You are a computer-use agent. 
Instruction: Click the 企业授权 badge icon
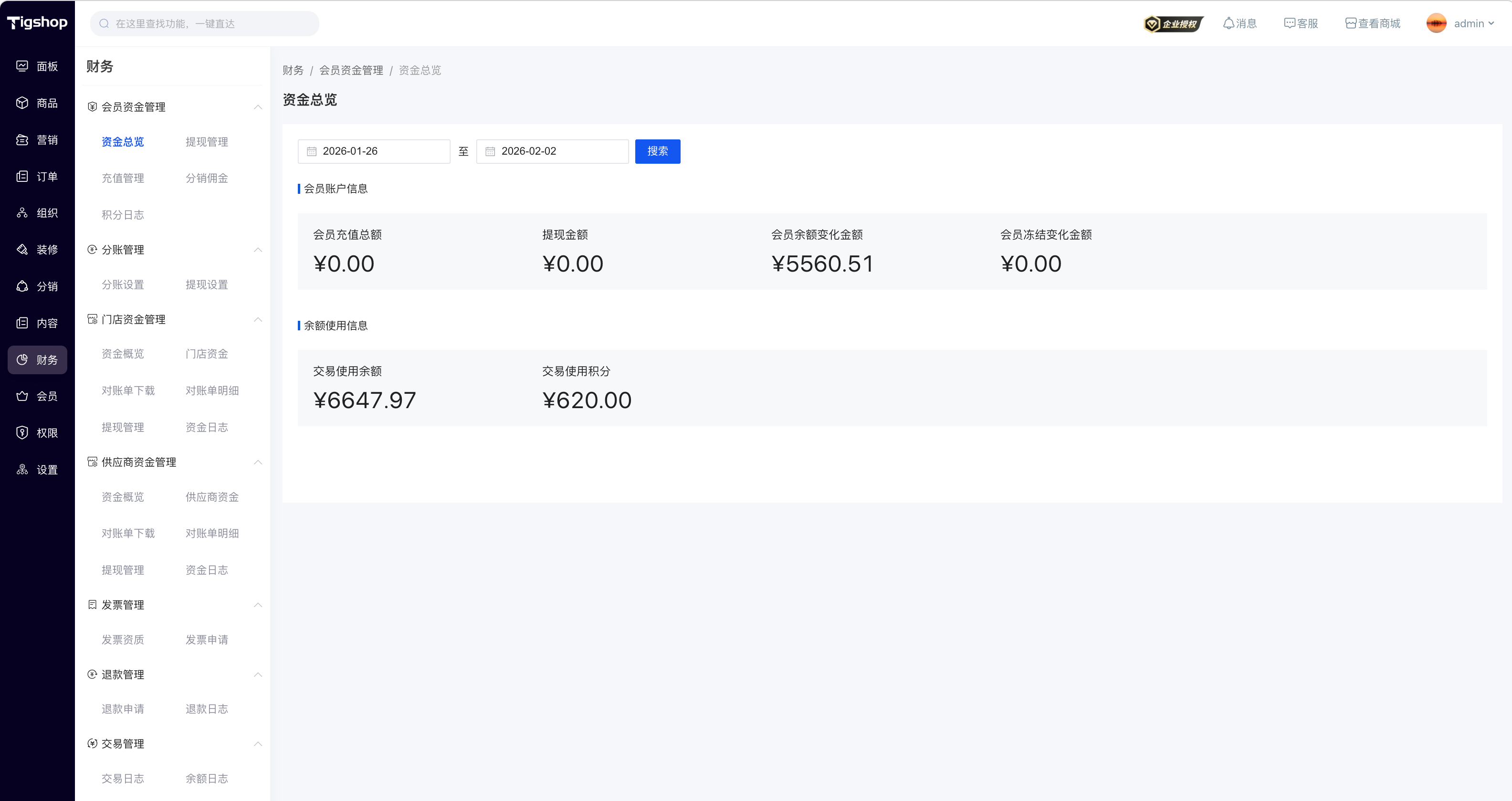point(1173,23)
